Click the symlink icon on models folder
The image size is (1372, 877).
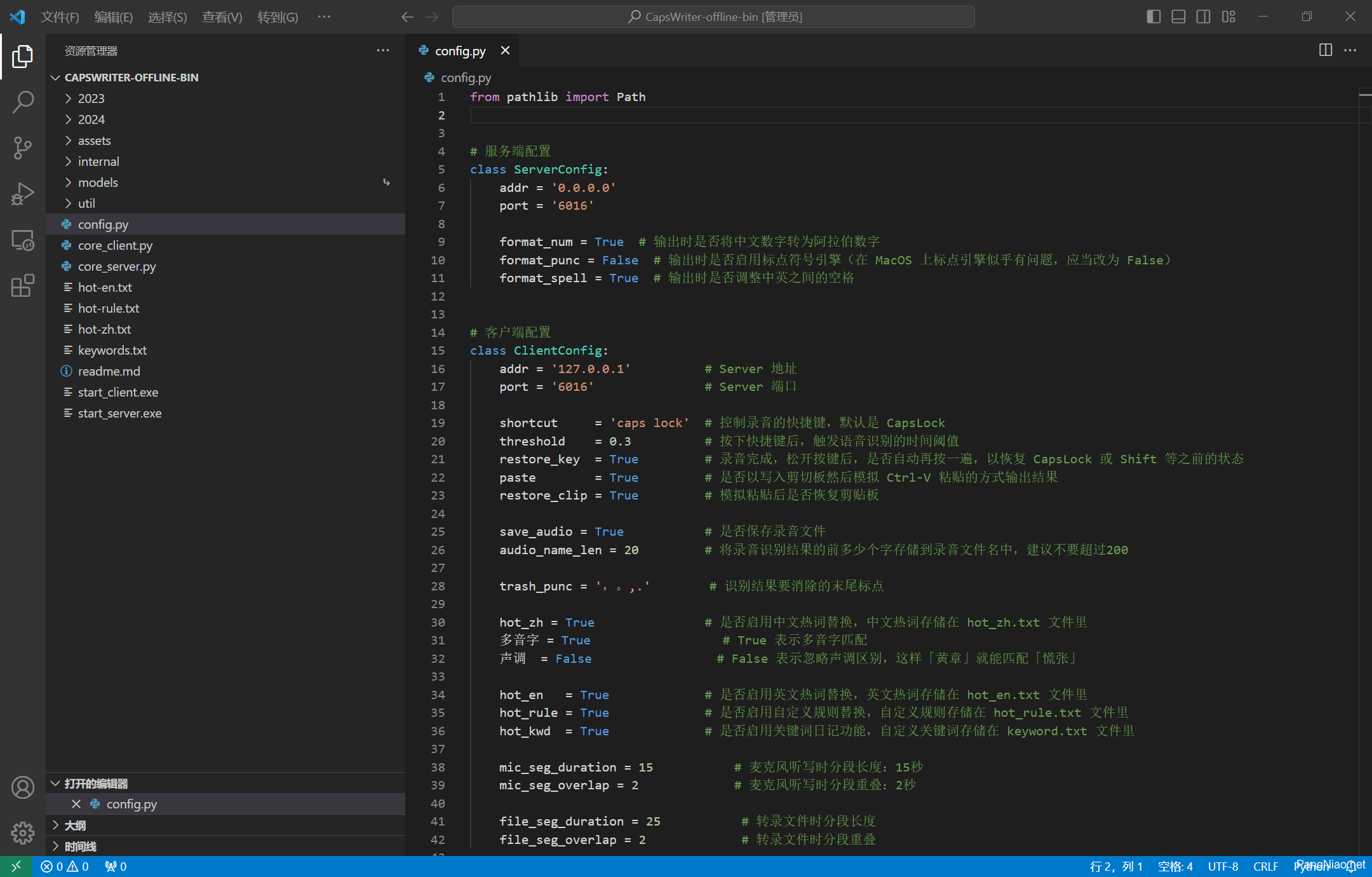coord(386,182)
